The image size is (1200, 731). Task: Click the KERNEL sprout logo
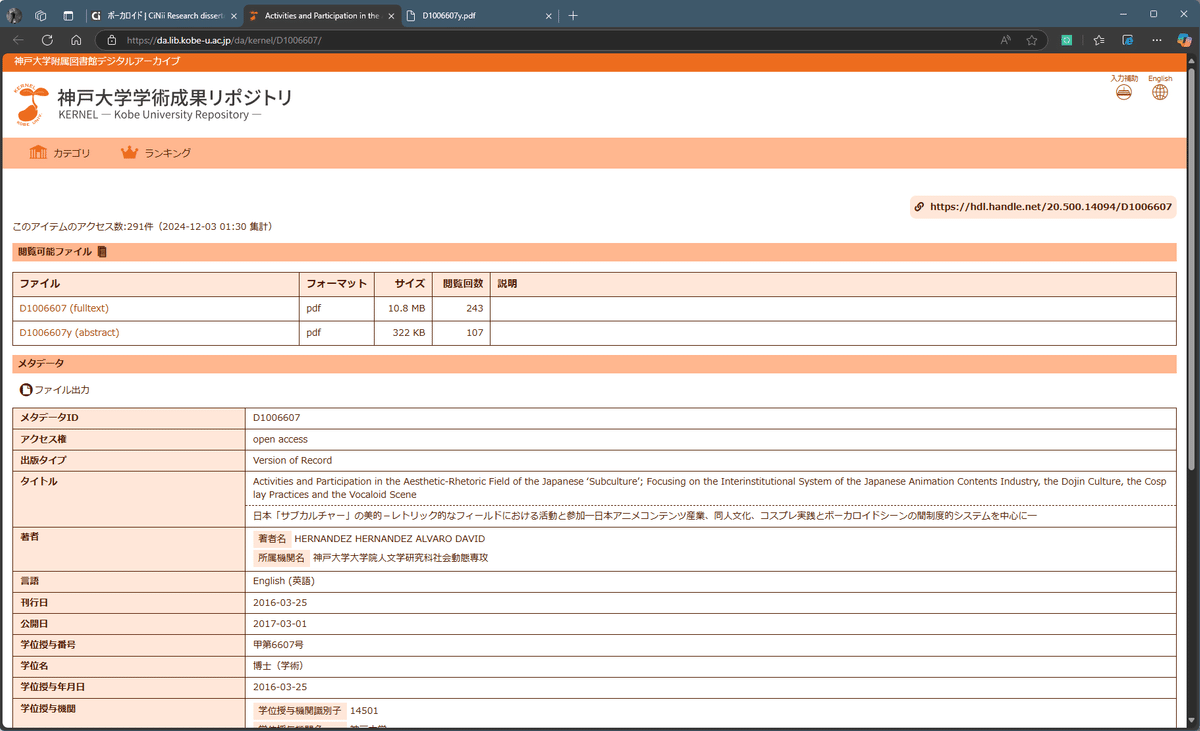31,104
